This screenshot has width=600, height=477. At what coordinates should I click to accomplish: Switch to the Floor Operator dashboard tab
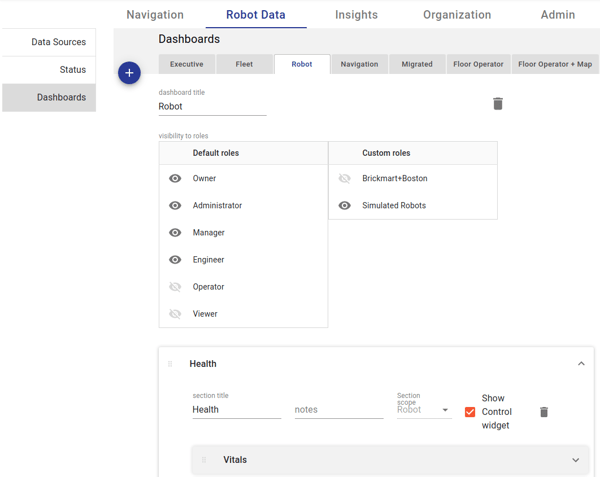[x=478, y=64]
